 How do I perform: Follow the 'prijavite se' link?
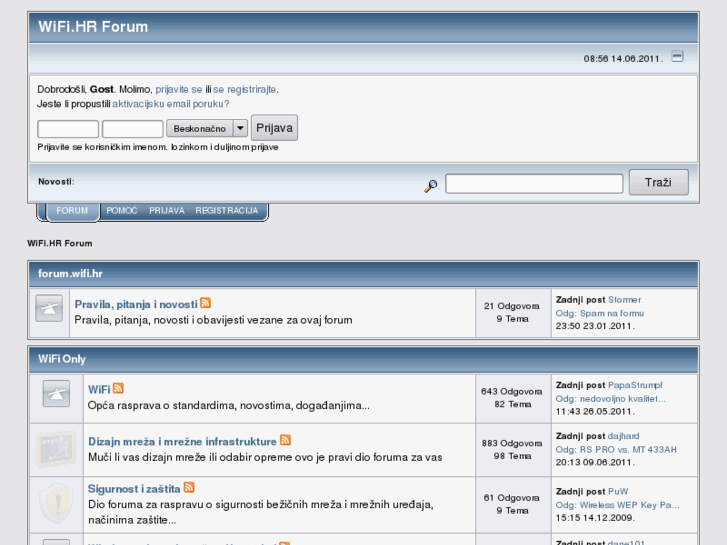179,89
